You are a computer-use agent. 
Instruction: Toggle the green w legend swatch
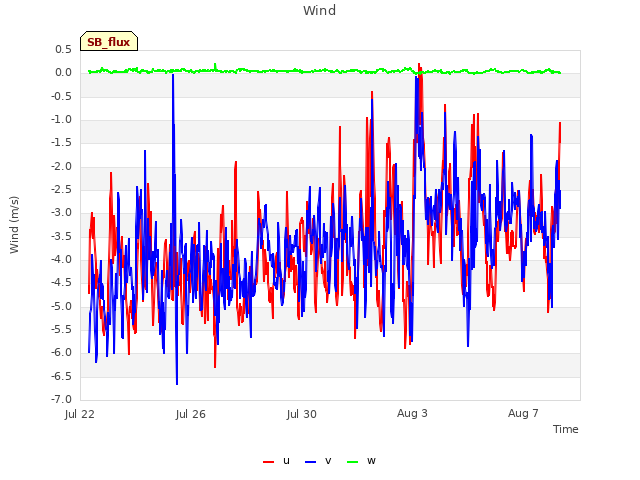(x=353, y=462)
